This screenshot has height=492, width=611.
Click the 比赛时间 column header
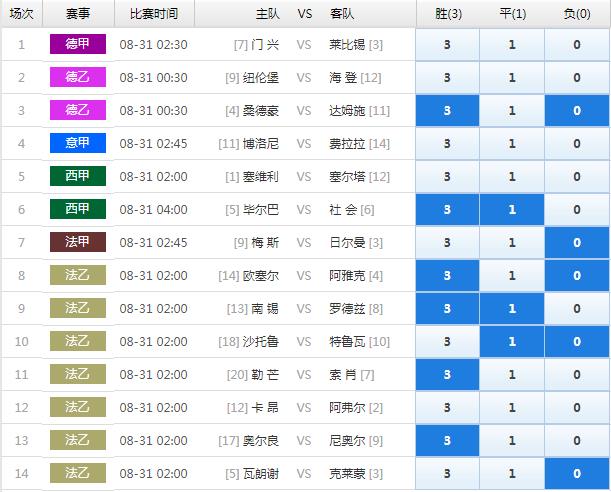[x=154, y=14]
